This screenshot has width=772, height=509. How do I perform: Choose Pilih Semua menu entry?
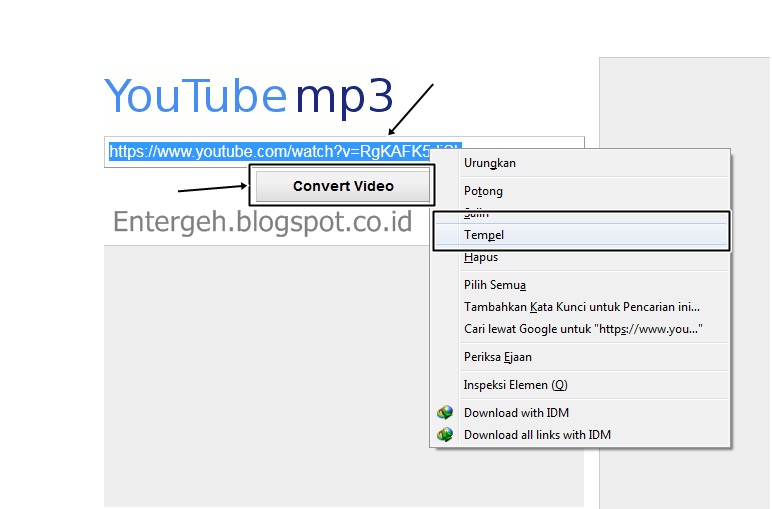click(x=580, y=285)
